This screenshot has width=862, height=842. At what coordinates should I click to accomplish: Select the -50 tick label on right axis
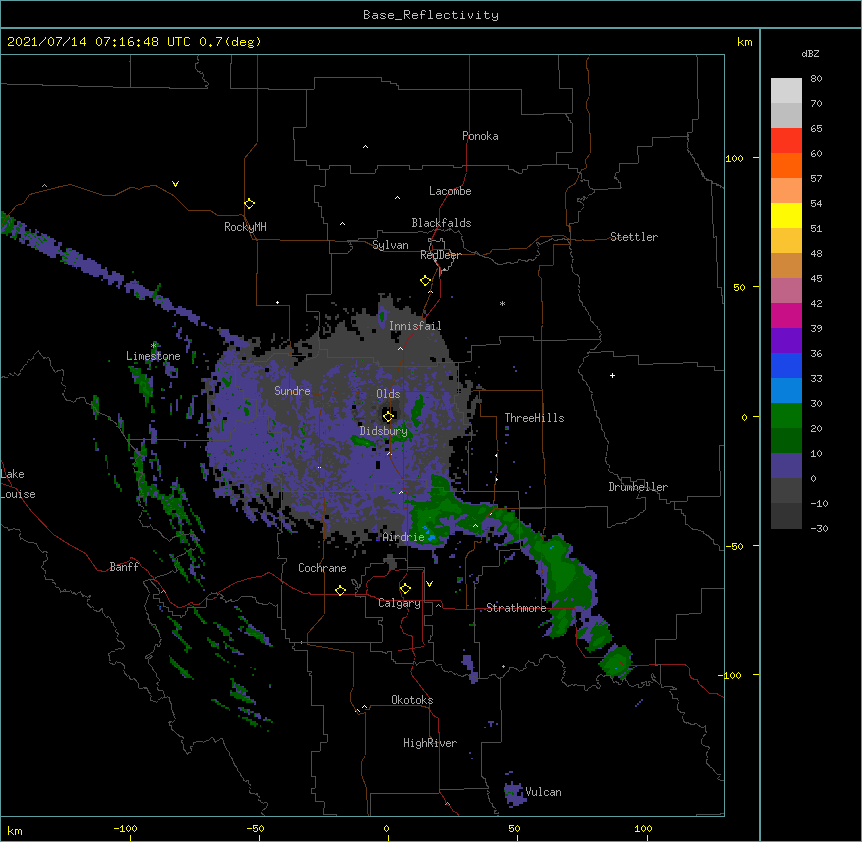pyautogui.click(x=734, y=546)
